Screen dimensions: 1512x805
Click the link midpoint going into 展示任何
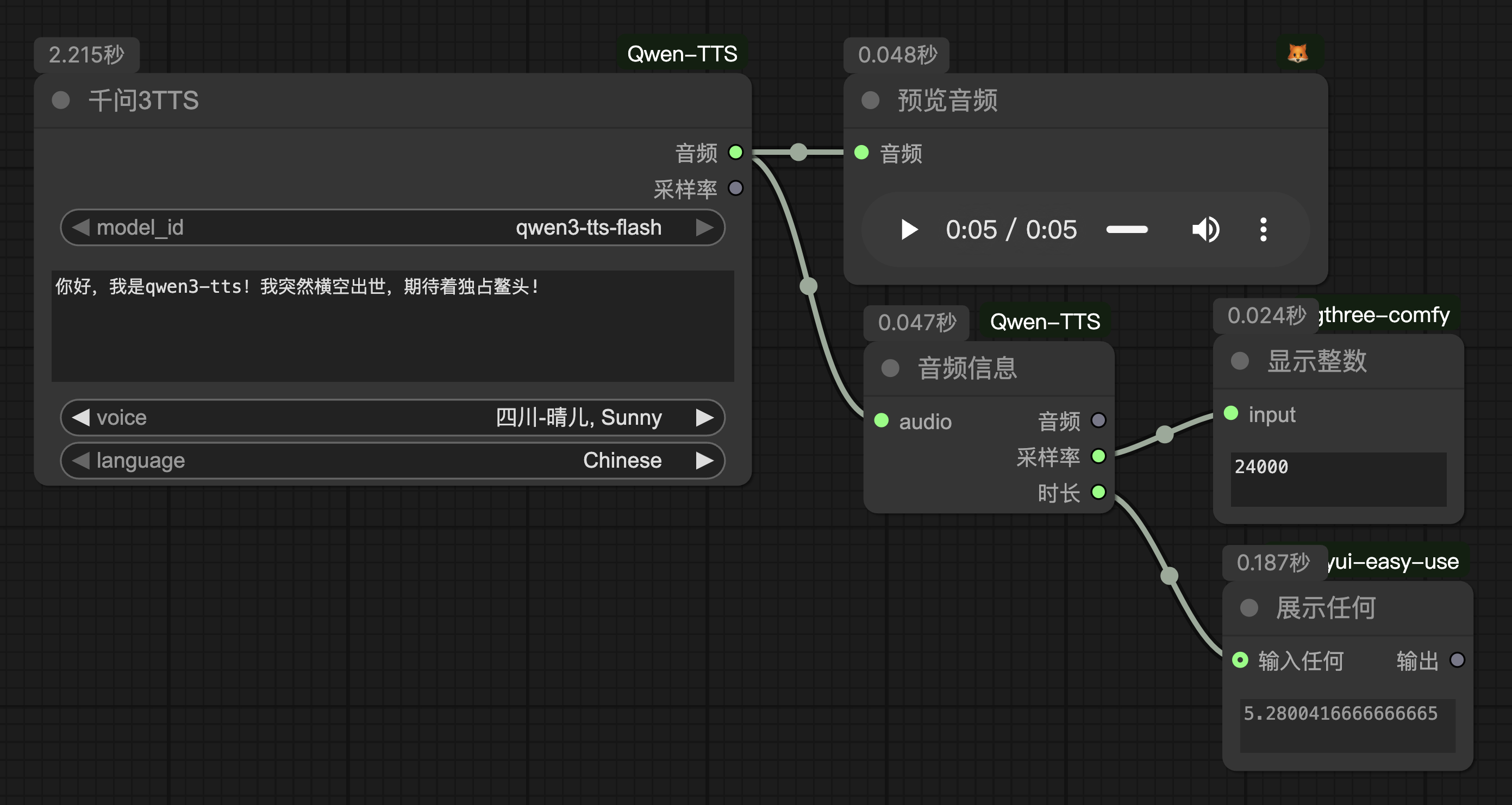[x=1169, y=576]
